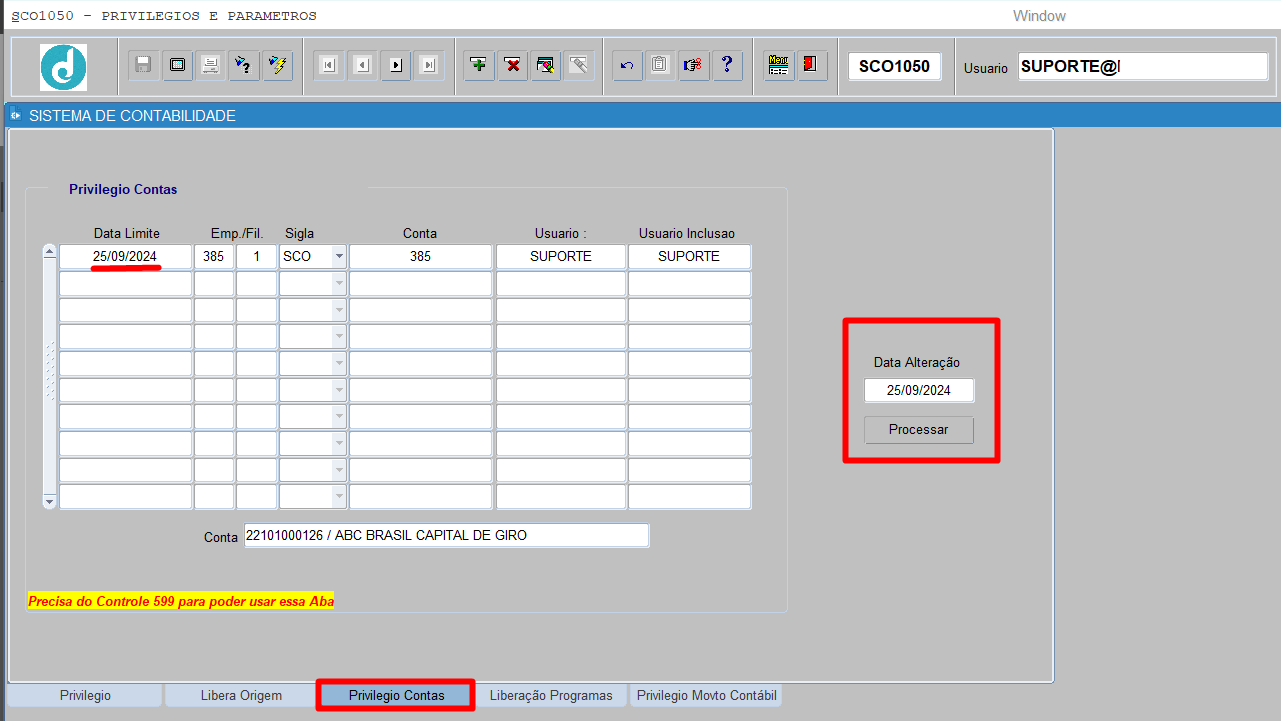The image size is (1281, 721).
Task: Expand the SCO Sigla dropdown
Action: pyautogui.click(x=339, y=257)
